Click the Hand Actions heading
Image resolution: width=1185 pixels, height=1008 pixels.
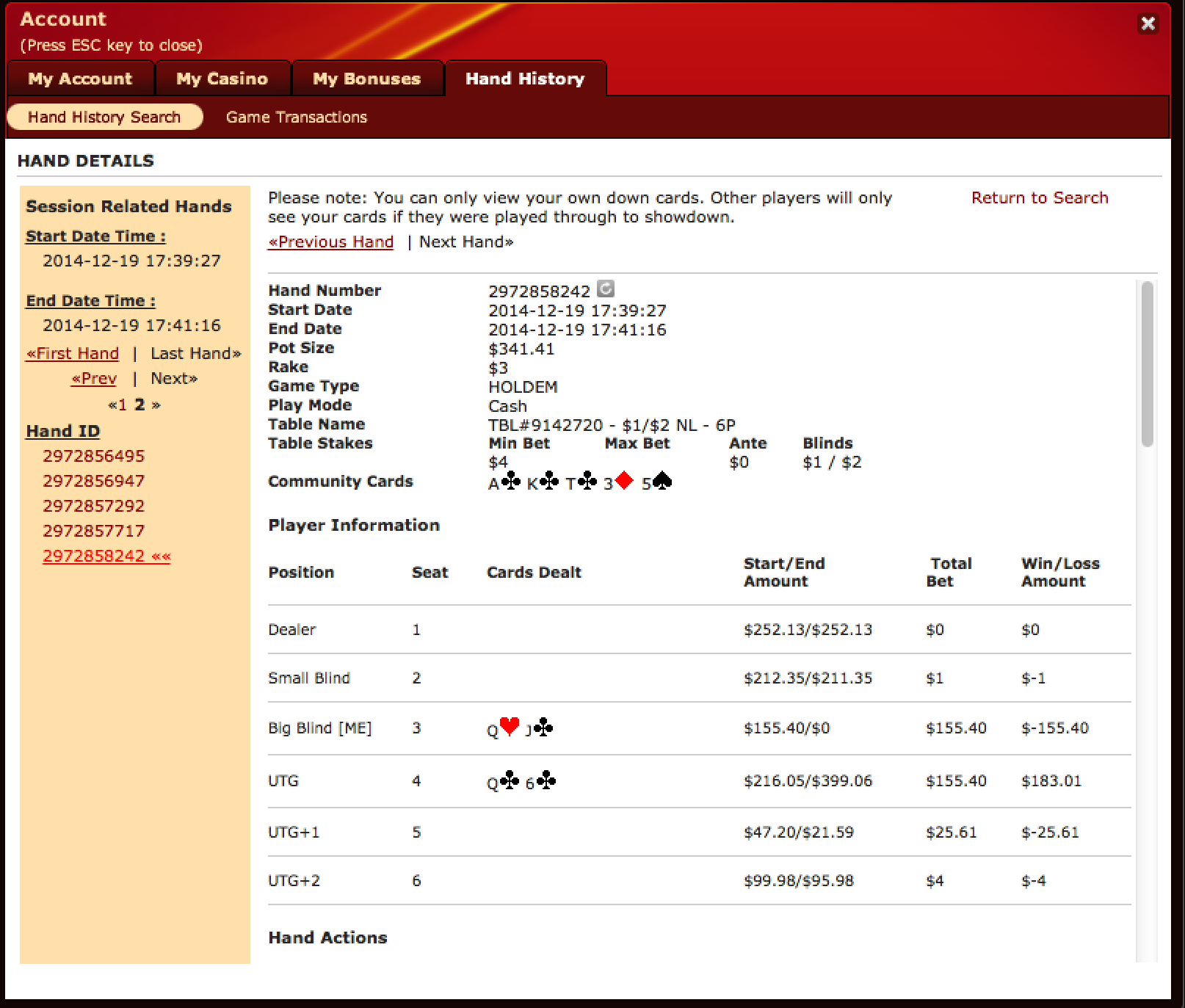pyautogui.click(x=327, y=938)
